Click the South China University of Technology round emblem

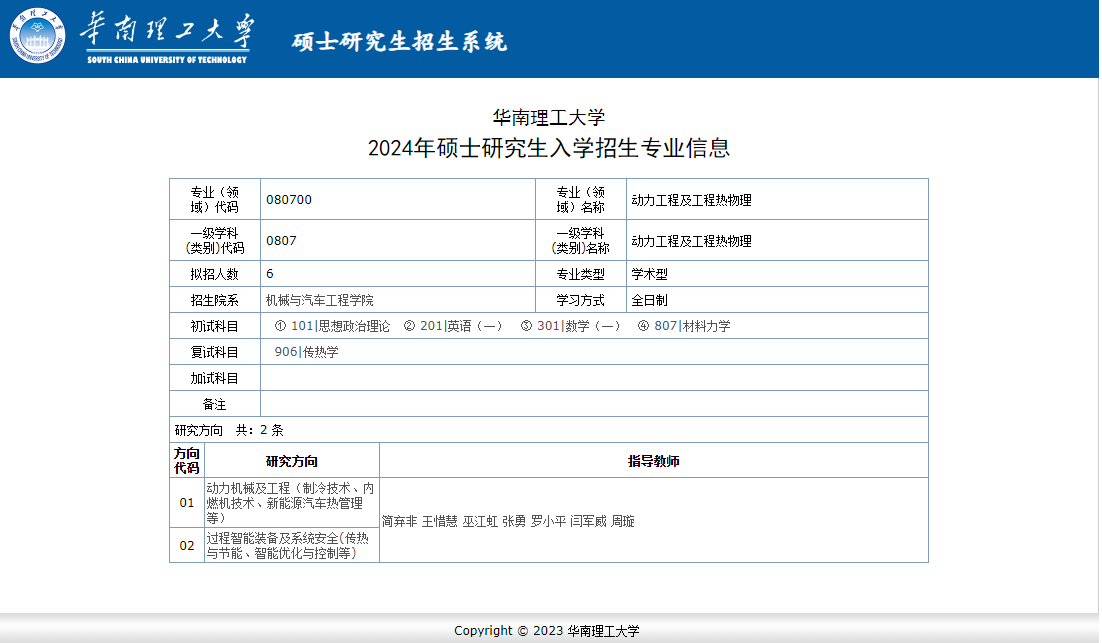(x=37, y=36)
